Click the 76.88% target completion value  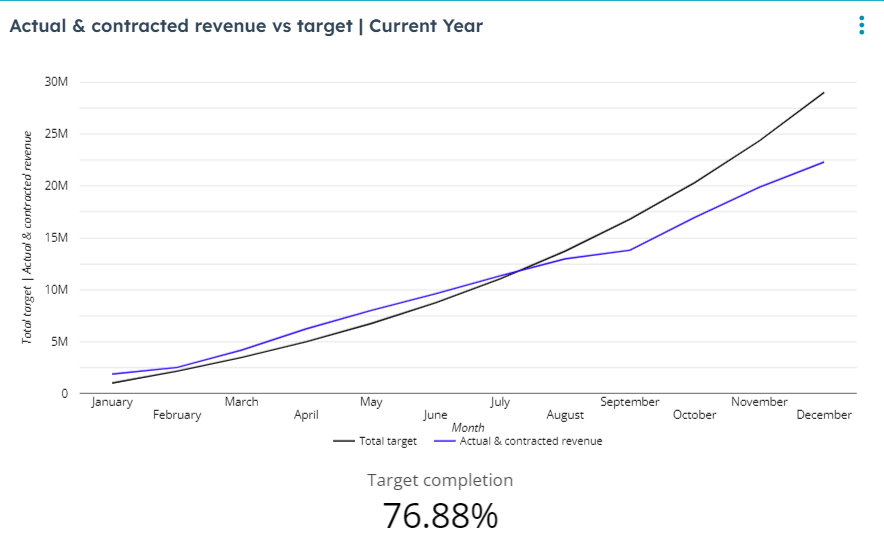[x=440, y=515]
